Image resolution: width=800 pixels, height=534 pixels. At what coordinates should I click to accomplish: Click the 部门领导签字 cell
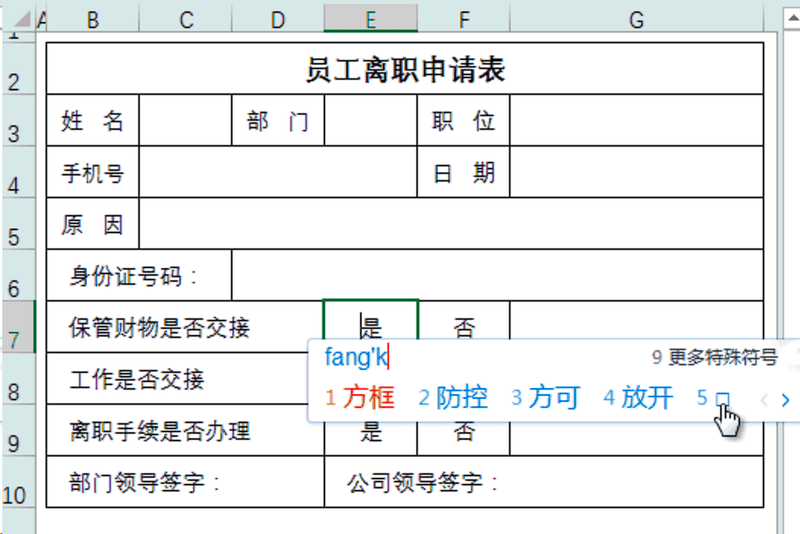pyautogui.click(x=185, y=482)
